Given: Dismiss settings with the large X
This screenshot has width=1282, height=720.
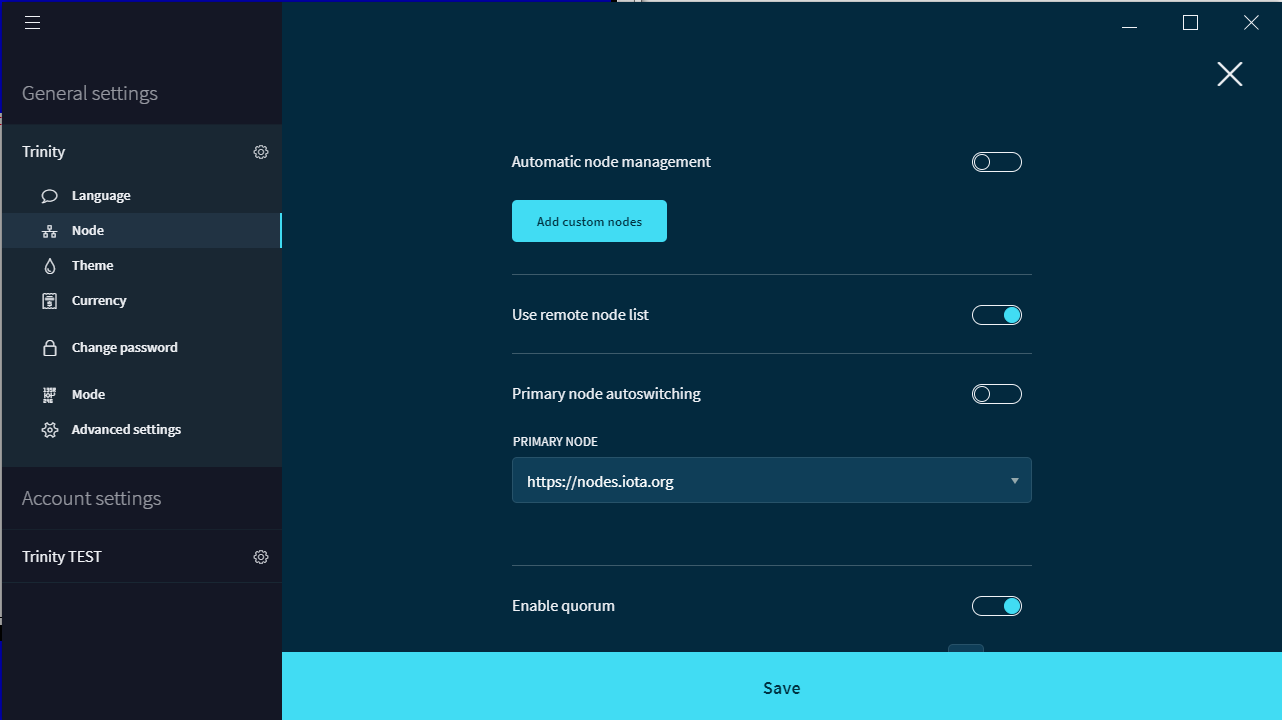Looking at the screenshot, I should 1229,74.
